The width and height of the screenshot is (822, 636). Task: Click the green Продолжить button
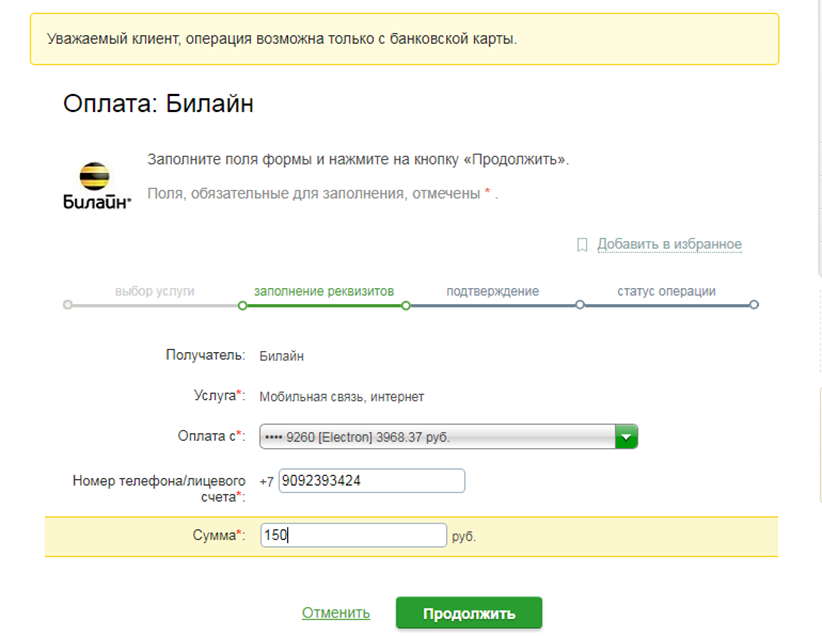[x=469, y=613]
